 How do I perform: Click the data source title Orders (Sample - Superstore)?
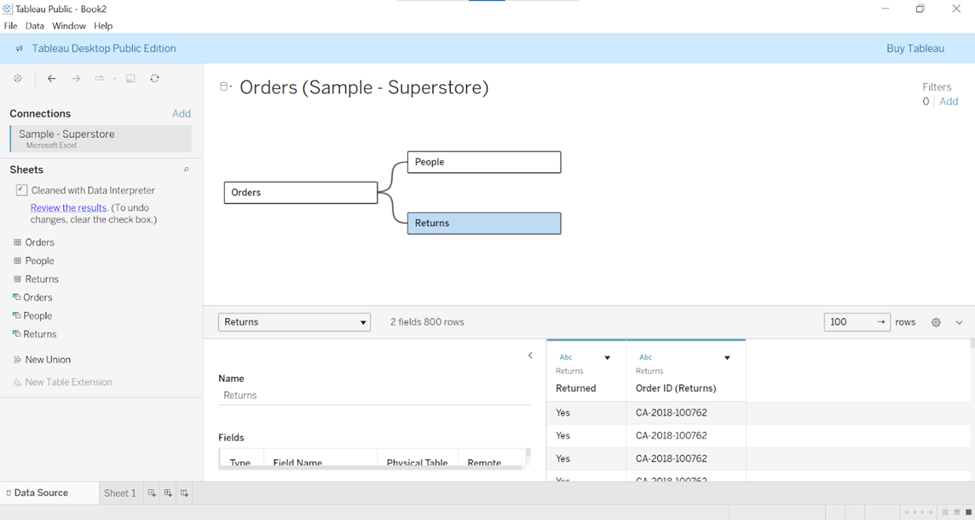tap(364, 87)
